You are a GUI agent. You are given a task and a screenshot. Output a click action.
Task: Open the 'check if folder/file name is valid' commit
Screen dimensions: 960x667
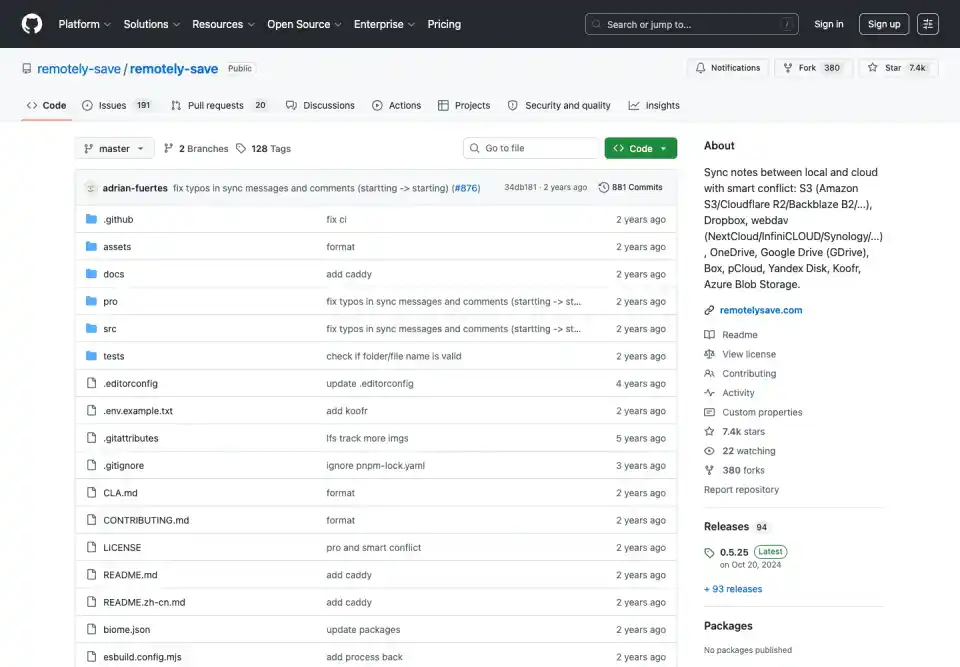(x=394, y=356)
